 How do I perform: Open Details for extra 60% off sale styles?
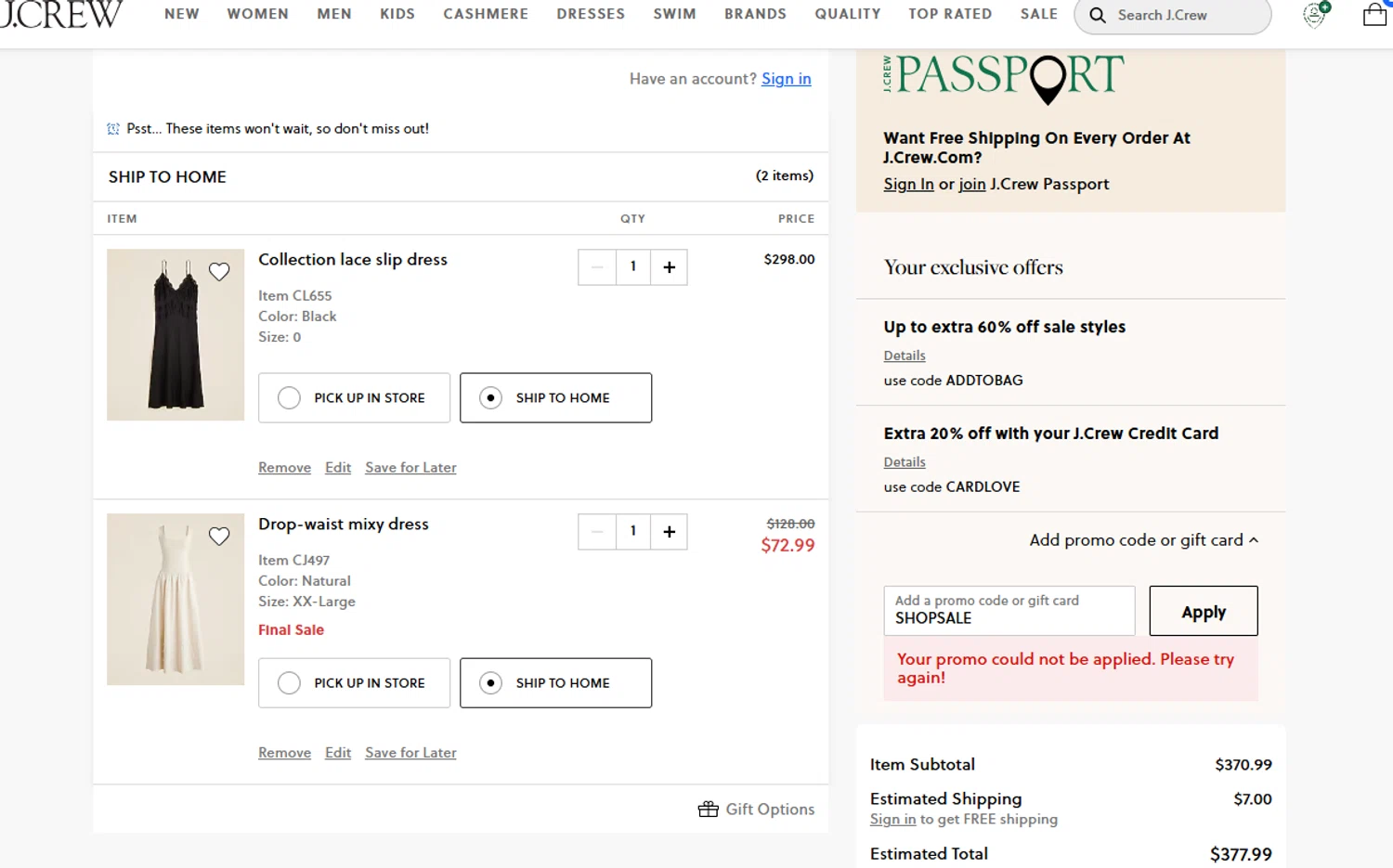point(905,356)
